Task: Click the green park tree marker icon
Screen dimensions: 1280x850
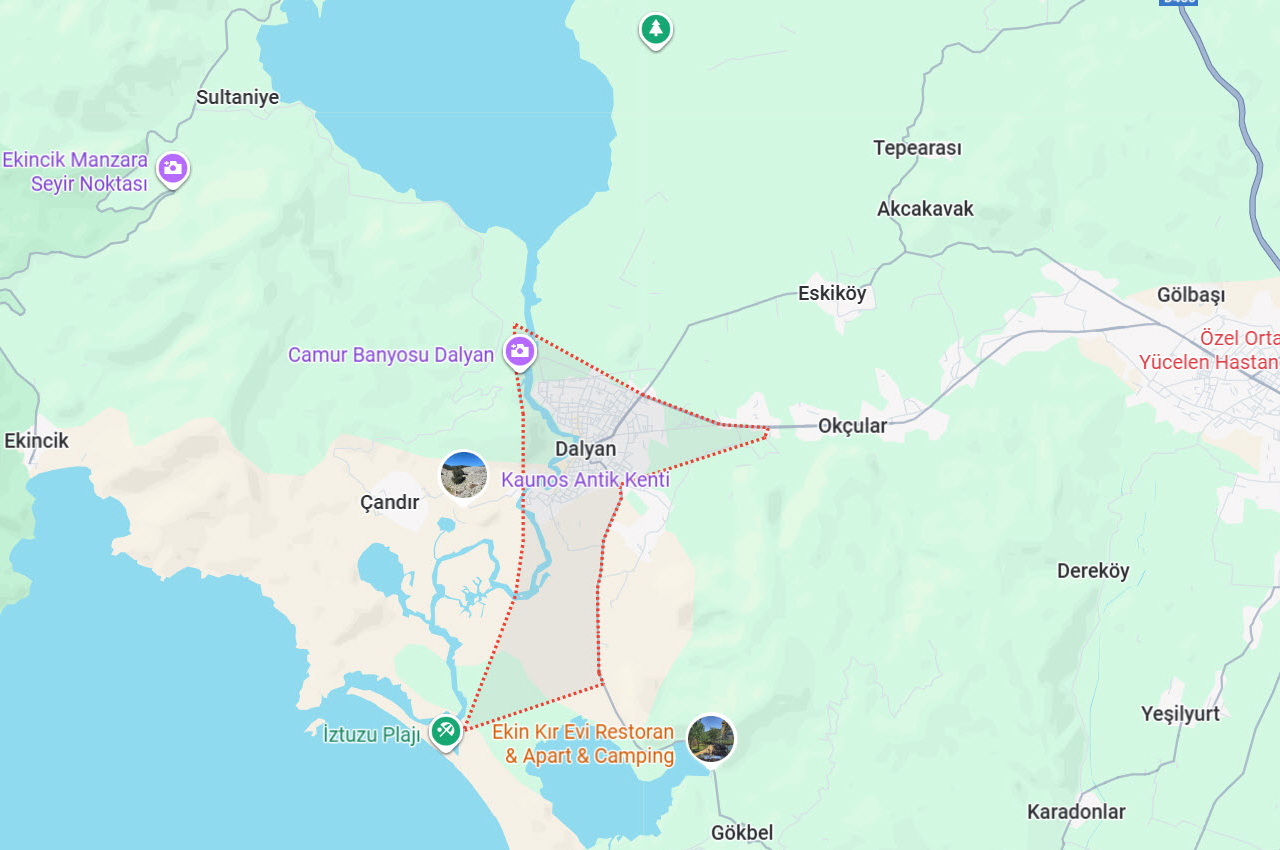Action: tap(655, 30)
